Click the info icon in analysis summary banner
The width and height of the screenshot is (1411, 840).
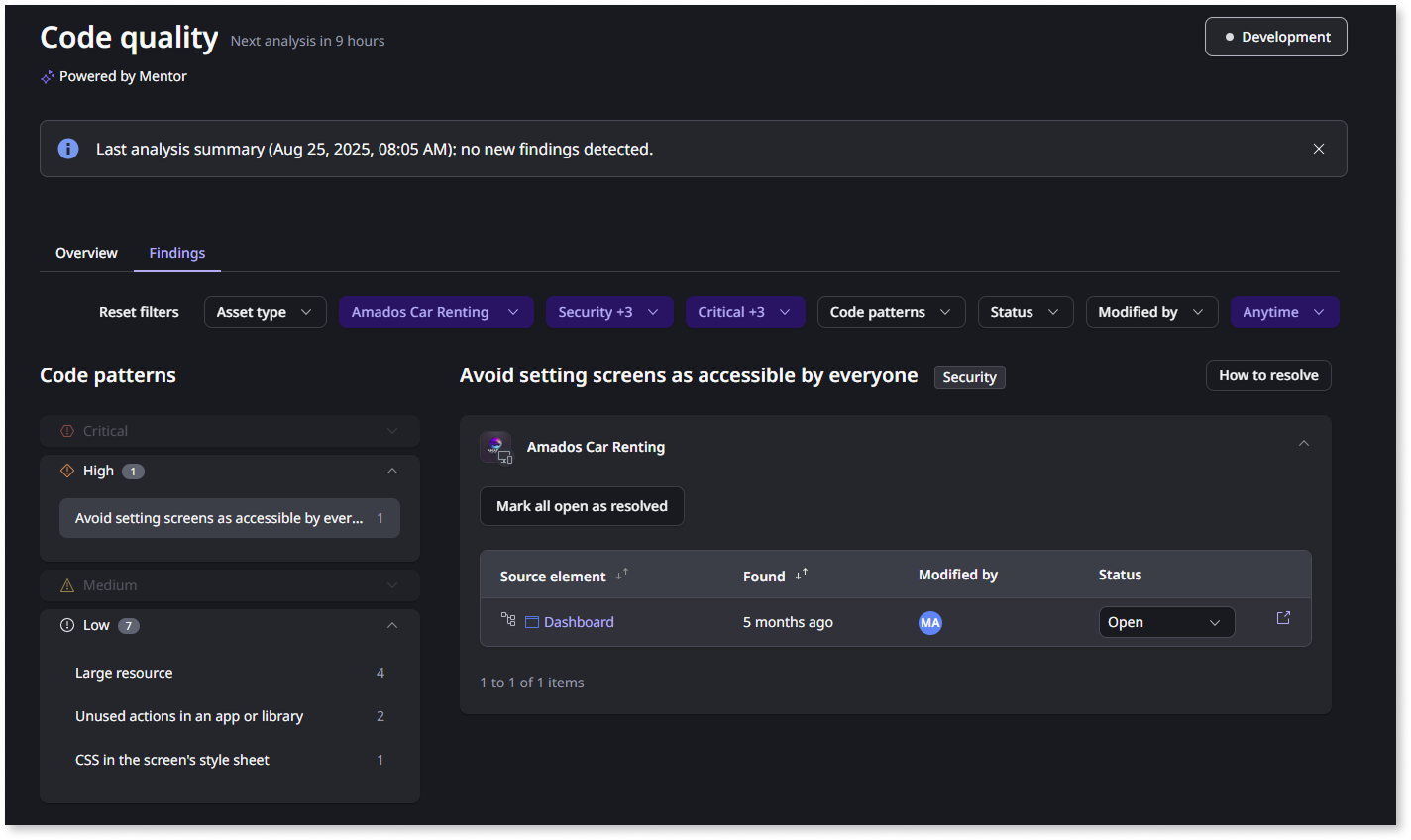pos(68,149)
